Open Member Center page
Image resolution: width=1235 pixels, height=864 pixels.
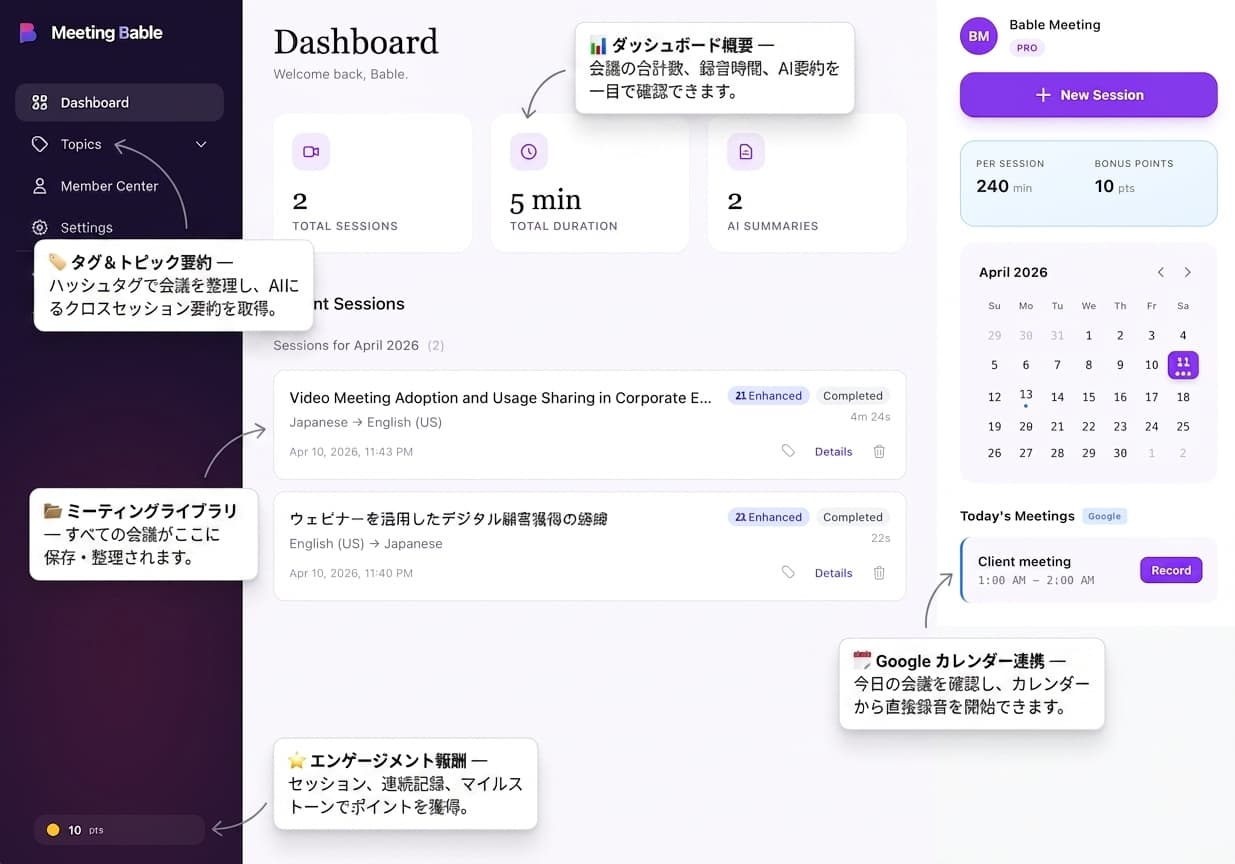(x=110, y=186)
